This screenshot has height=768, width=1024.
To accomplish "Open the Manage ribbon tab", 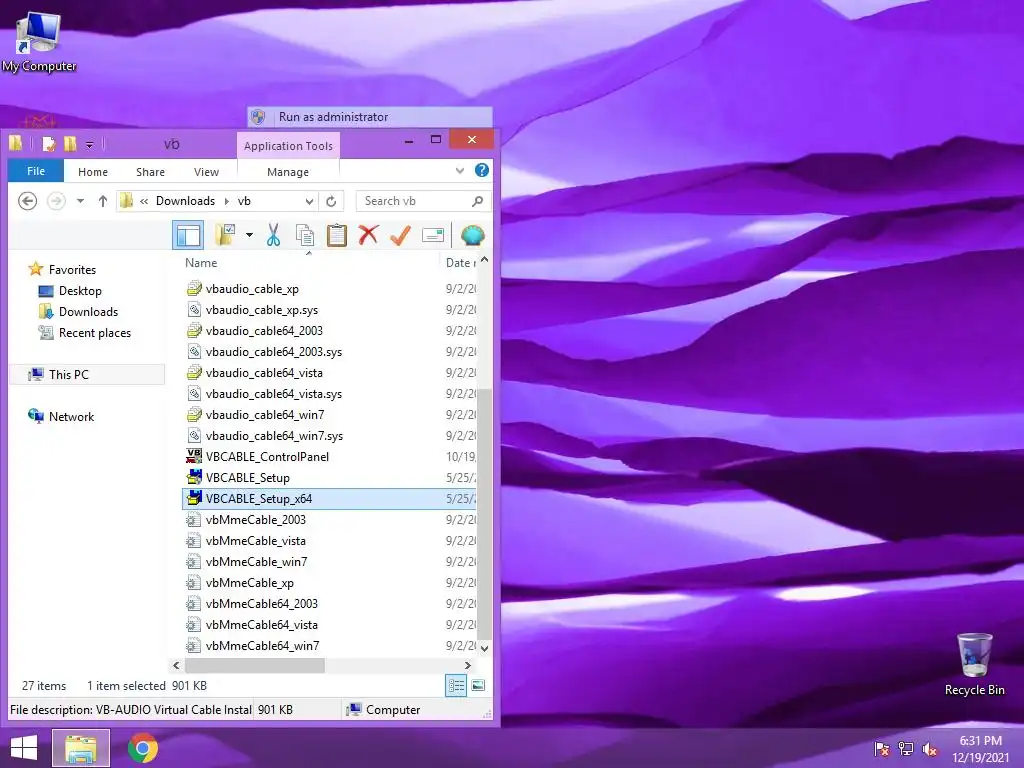I will (288, 172).
